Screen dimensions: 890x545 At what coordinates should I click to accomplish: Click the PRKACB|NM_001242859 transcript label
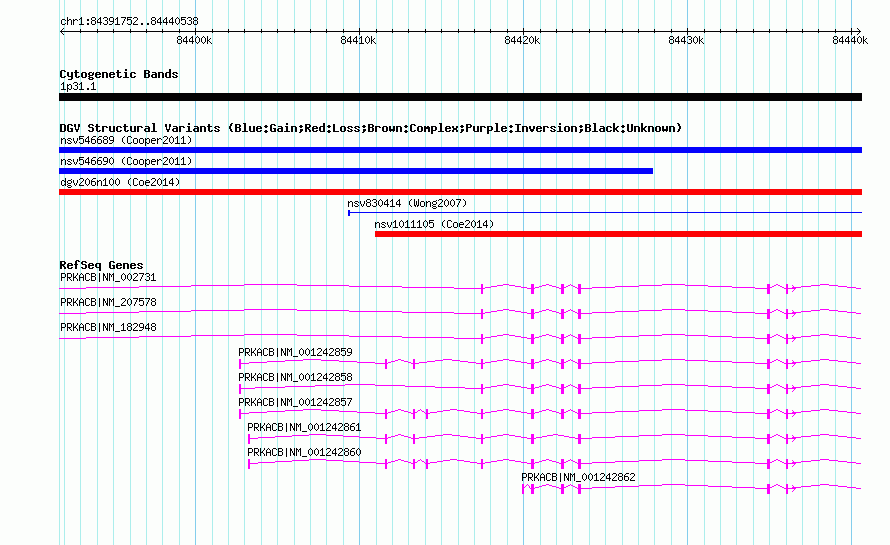tap(295, 353)
